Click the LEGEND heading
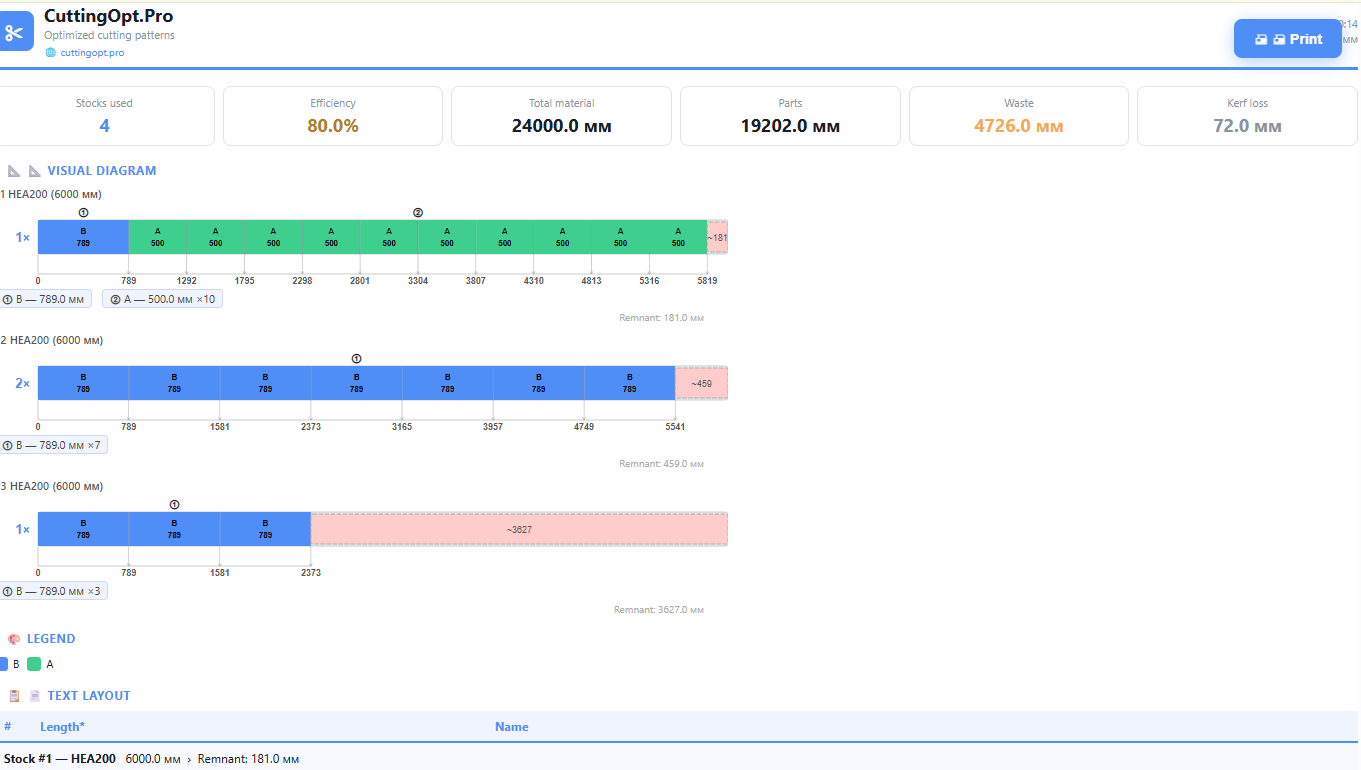The width and height of the screenshot is (1361, 770). (x=51, y=639)
